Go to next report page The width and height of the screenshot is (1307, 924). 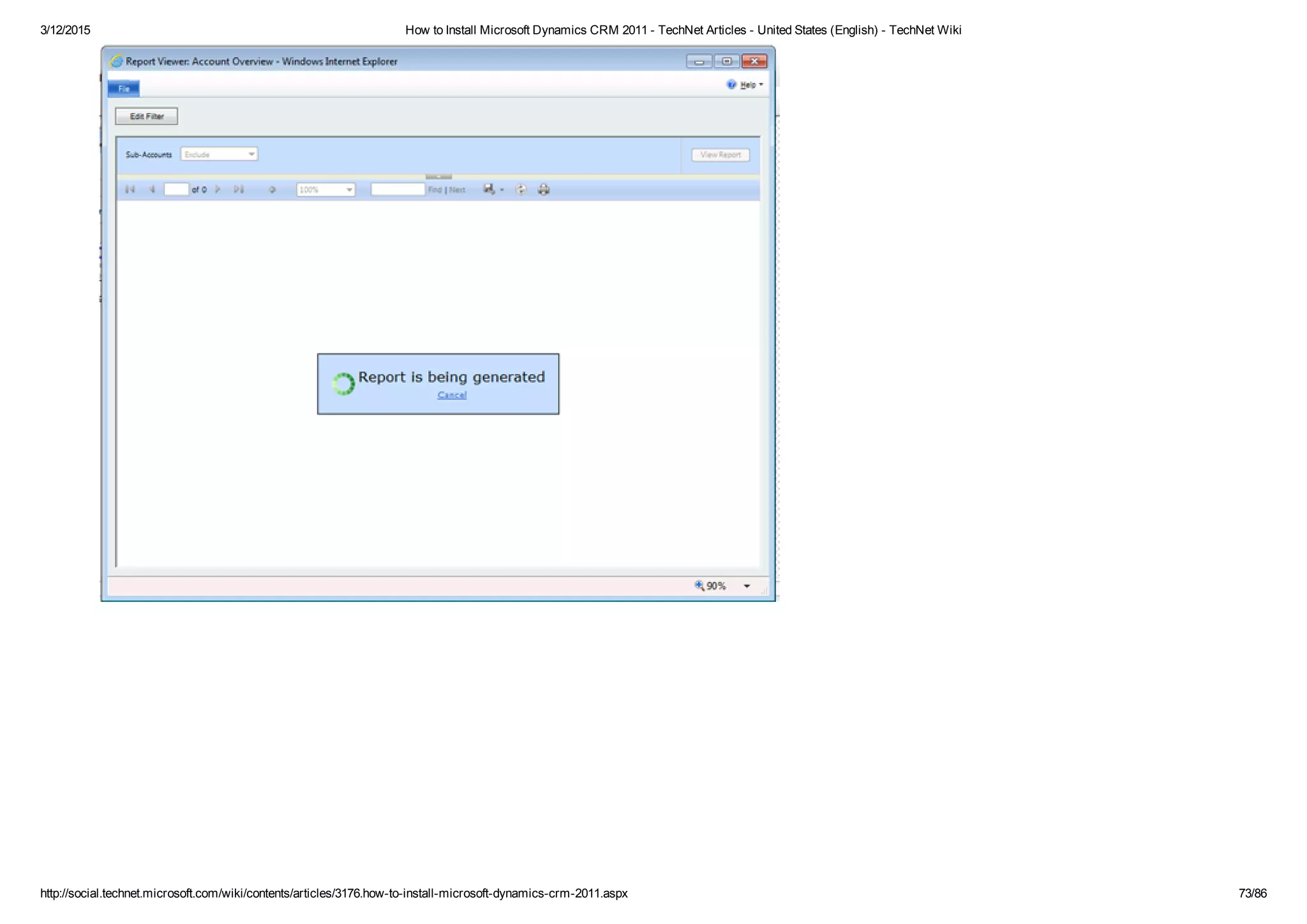coord(218,190)
